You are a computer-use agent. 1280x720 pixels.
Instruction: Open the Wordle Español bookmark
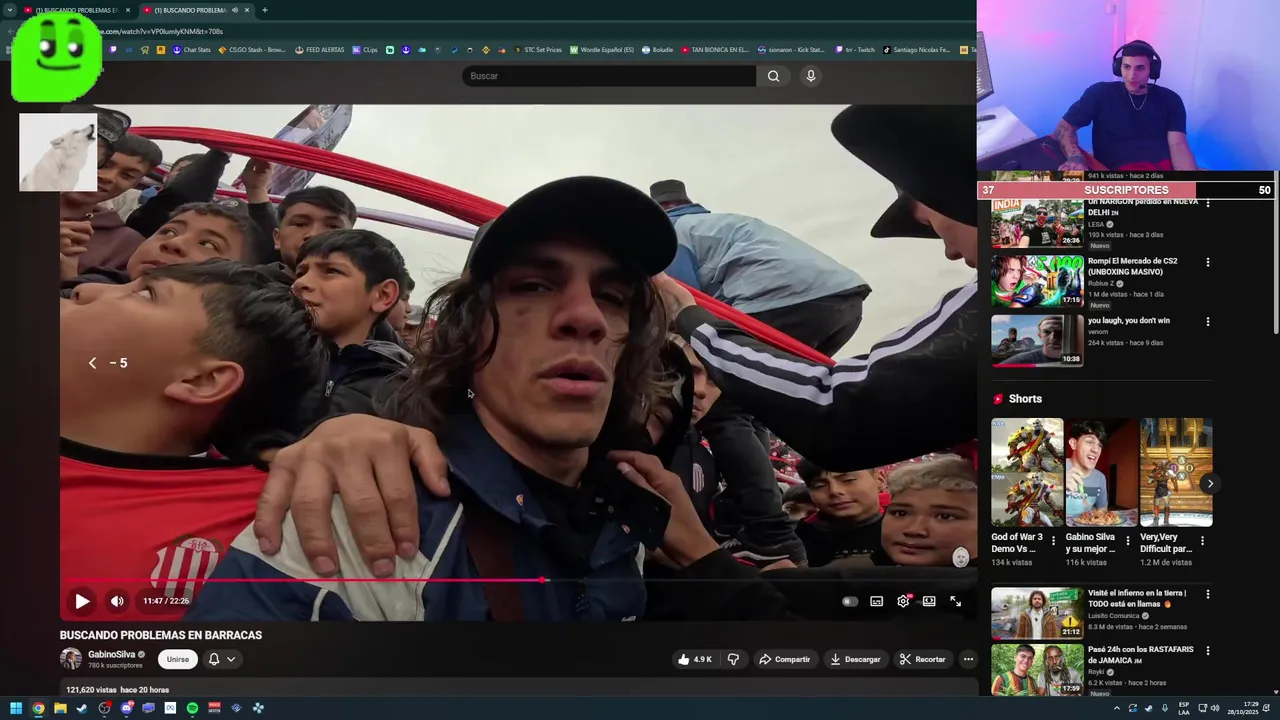tap(601, 49)
